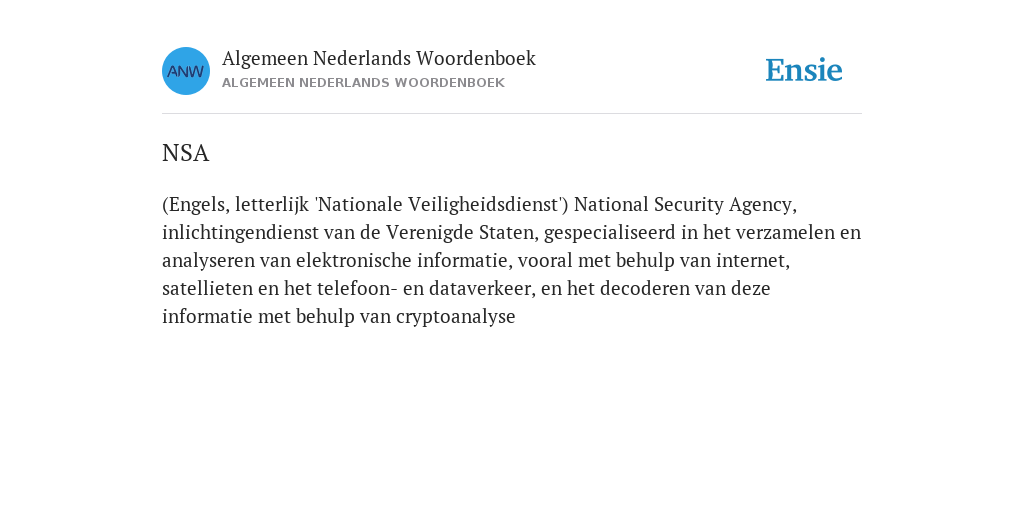Click the Algemeen Nederlands Woordenboek title

tap(379, 58)
